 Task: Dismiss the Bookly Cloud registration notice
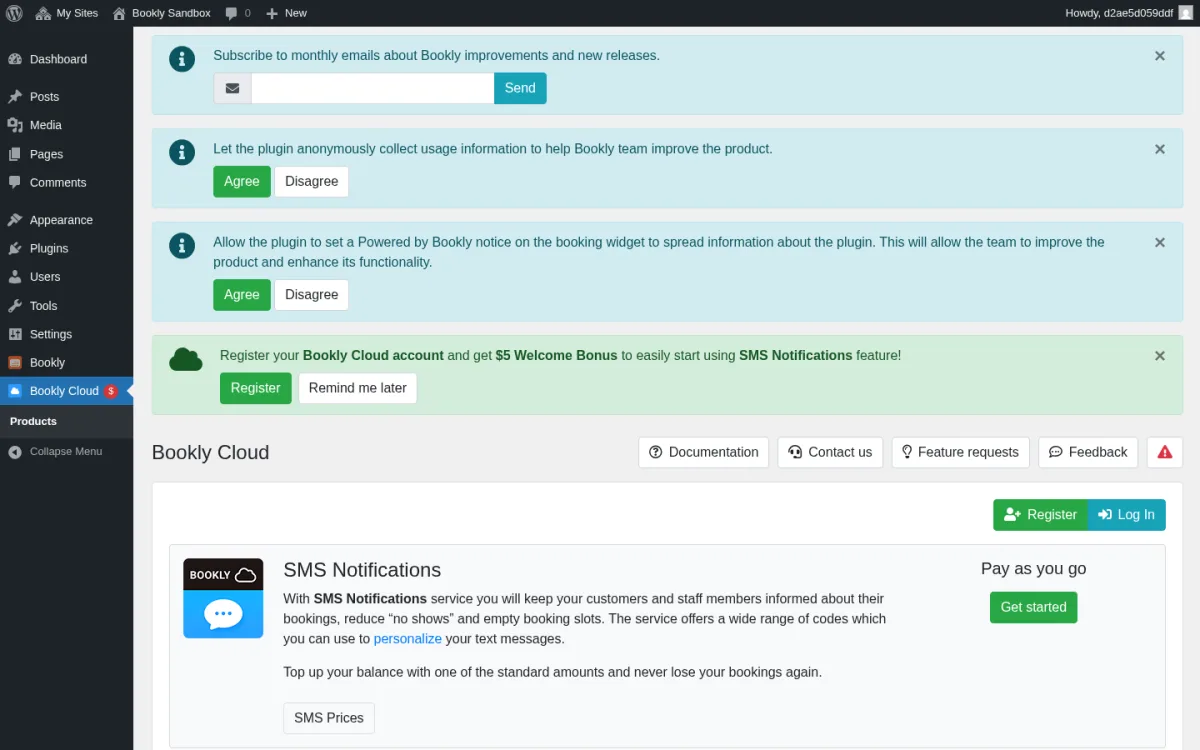[1160, 355]
